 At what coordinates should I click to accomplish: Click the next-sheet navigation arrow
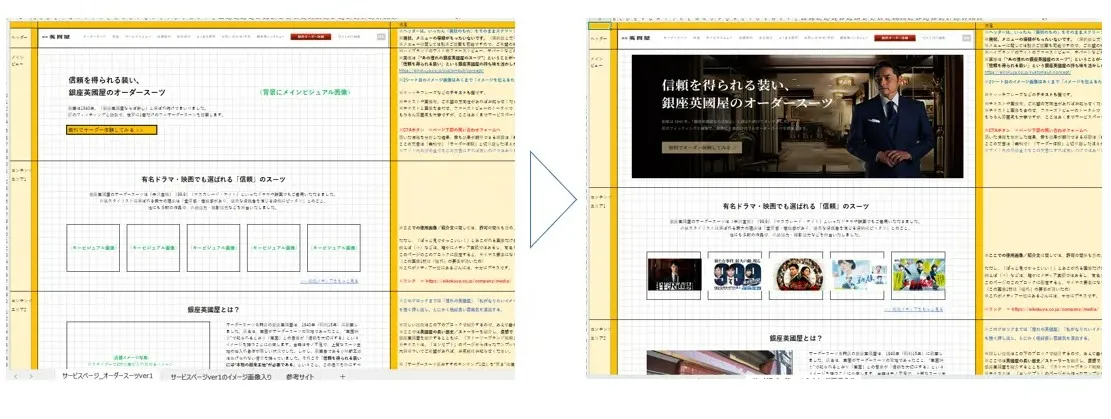pos(30,376)
